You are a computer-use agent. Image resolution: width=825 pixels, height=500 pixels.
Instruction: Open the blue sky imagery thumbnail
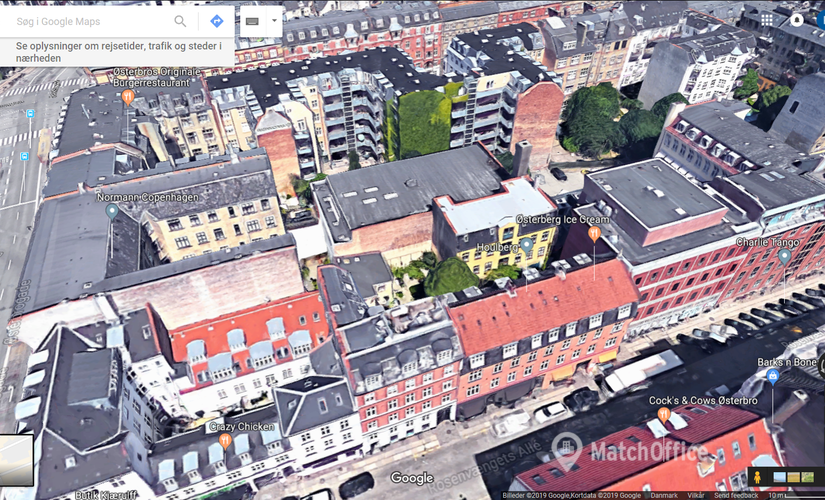click(x=779, y=477)
